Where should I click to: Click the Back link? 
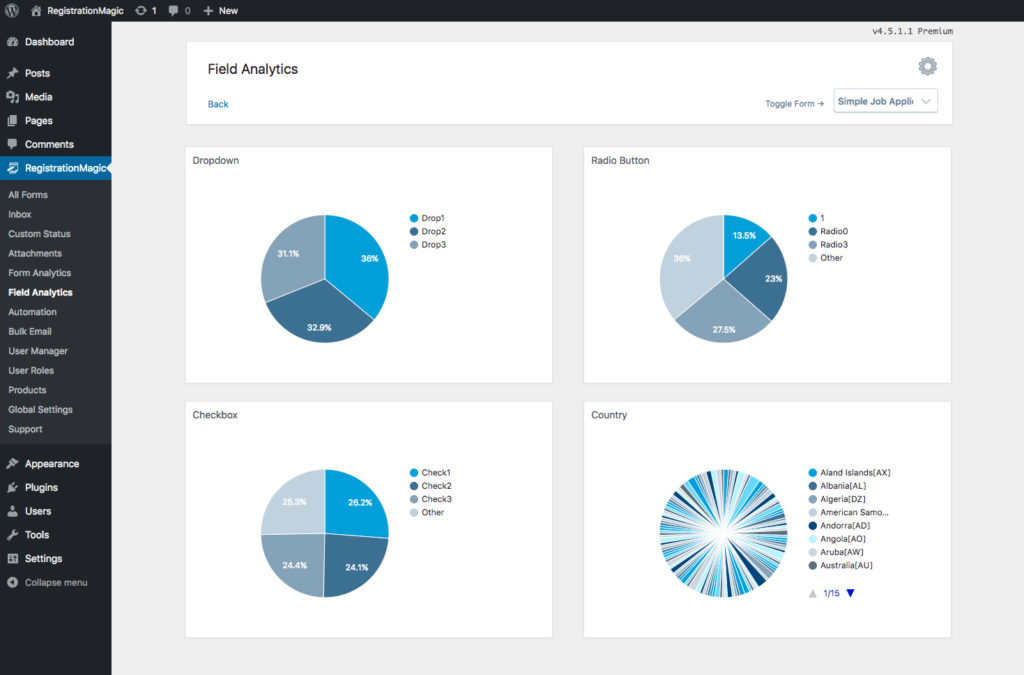[x=218, y=104]
